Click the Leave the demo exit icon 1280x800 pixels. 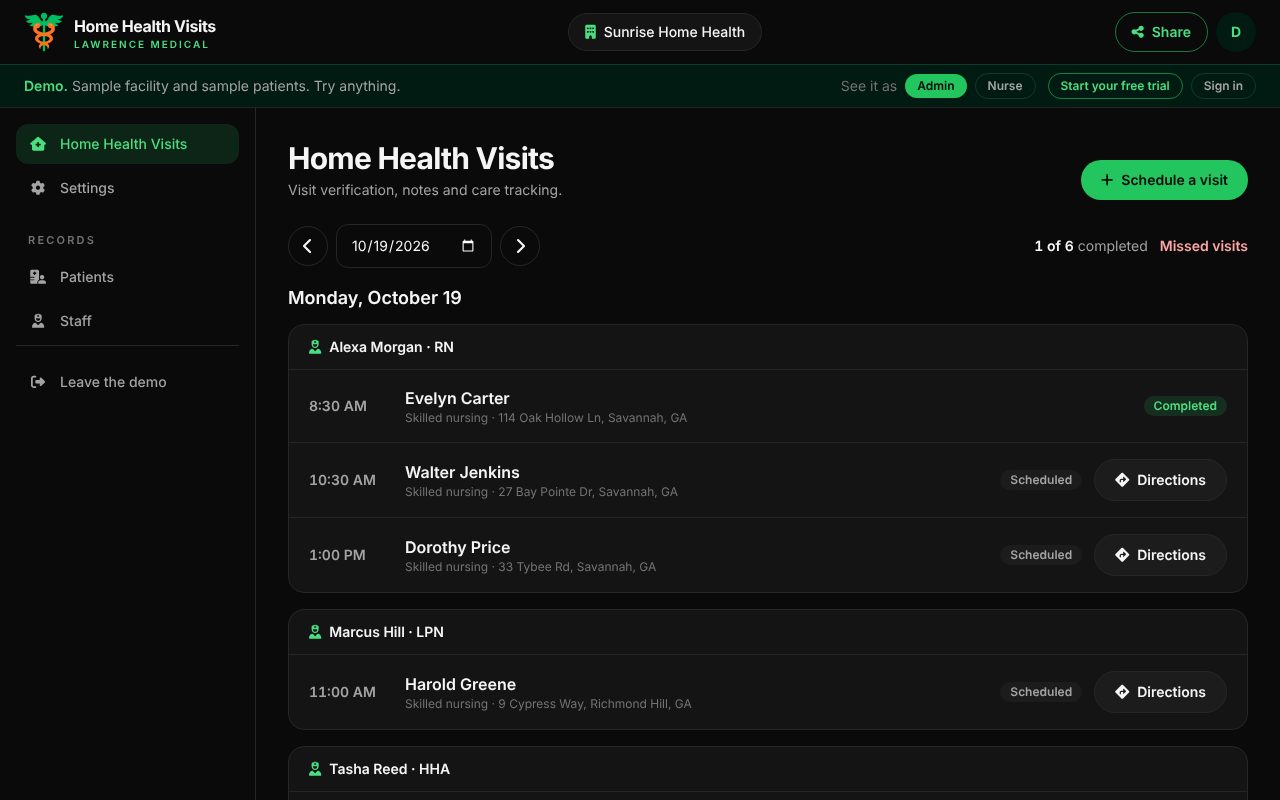tap(38, 382)
